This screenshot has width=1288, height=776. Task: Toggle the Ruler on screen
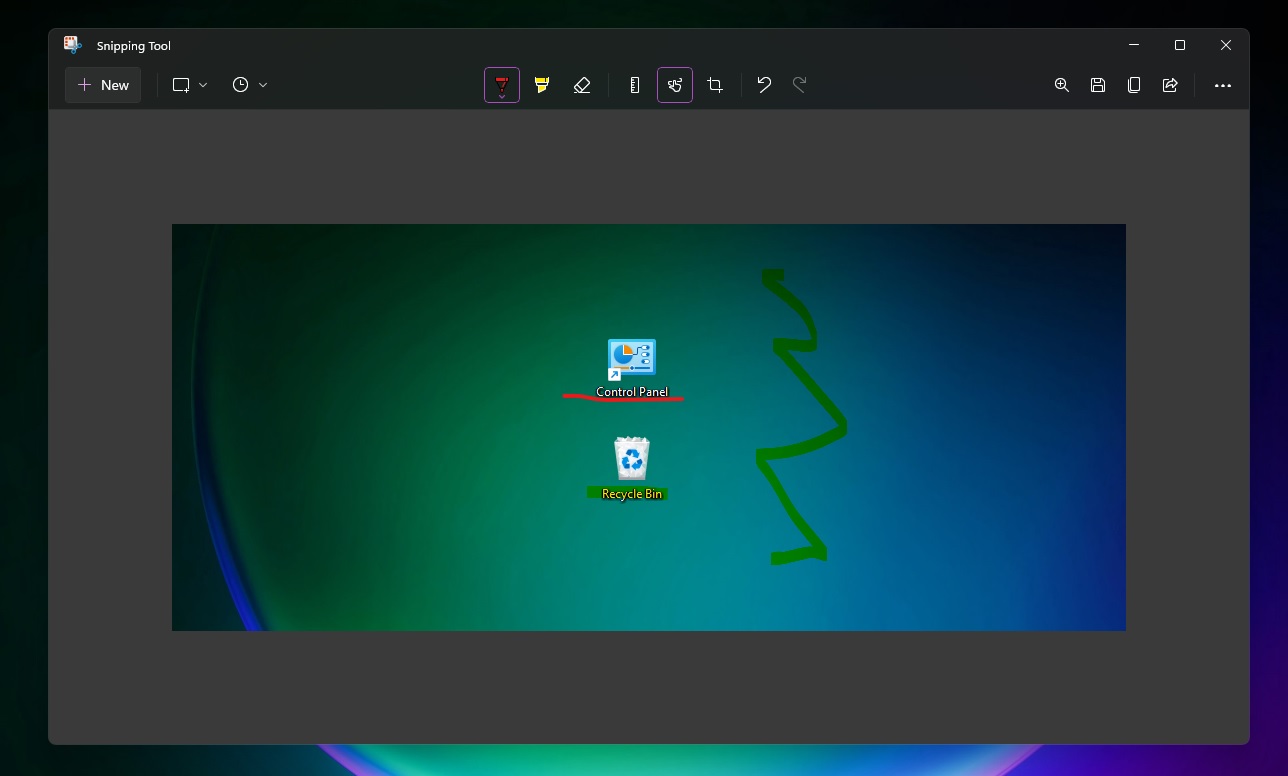point(634,85)
